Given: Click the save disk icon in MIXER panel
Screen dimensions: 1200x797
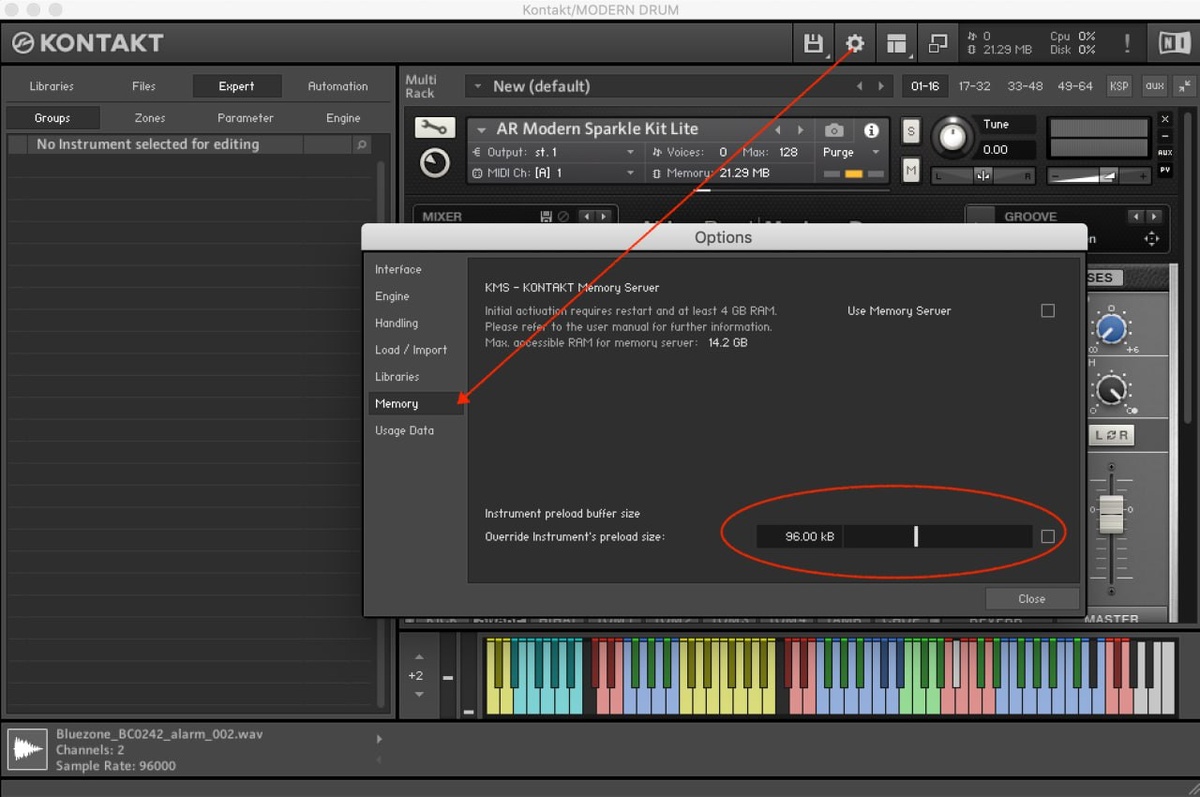Looking at the screenshot, I should coord(546,216).
